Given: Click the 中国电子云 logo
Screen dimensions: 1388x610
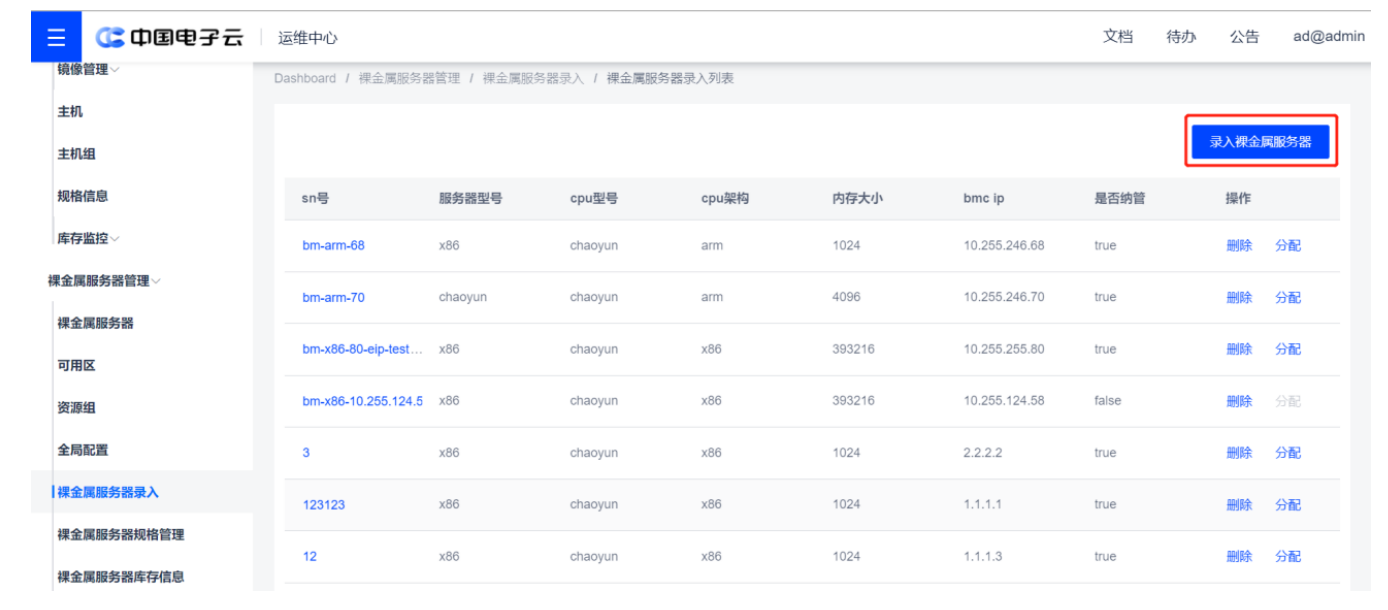Looking at the screenshot, I should pyautogui.click(x=170, y=38).
